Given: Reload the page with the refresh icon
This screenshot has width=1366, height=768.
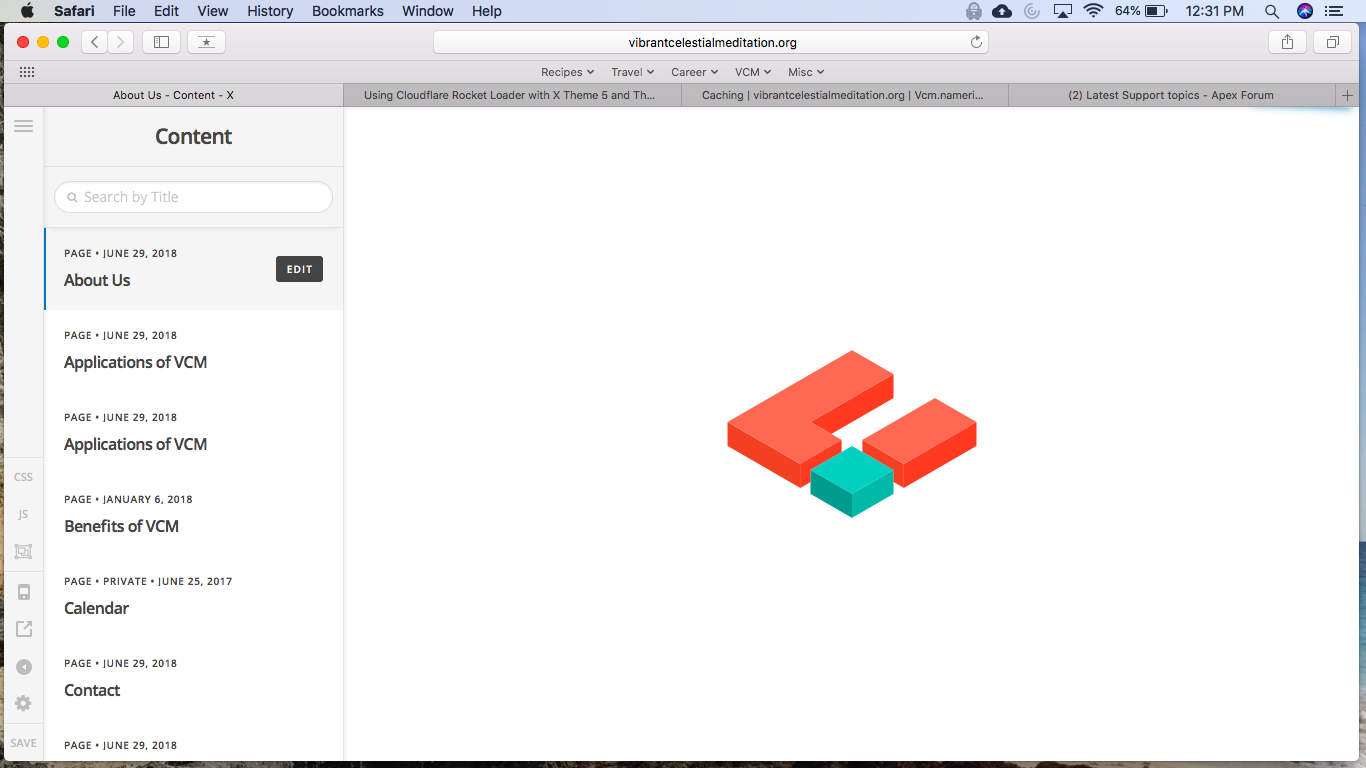Looking at the screenshot, I should point(976,42).
